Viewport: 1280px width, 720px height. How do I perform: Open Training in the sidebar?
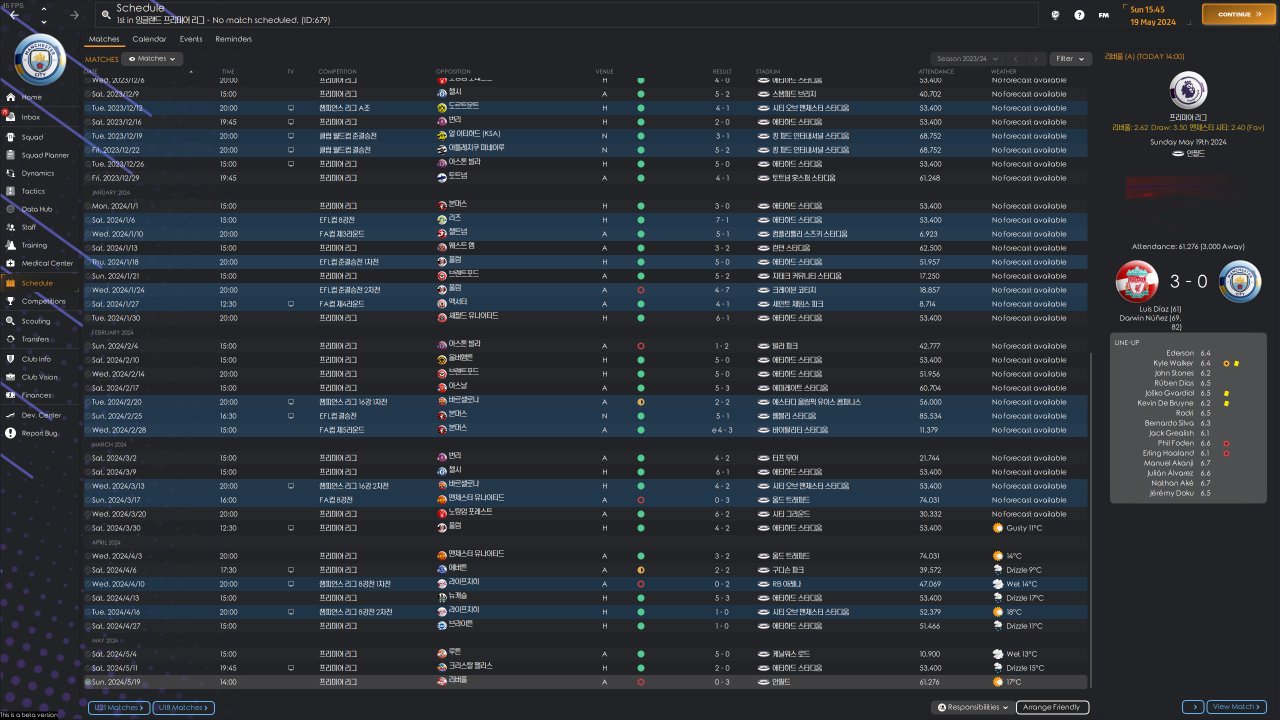pos(34,245)
